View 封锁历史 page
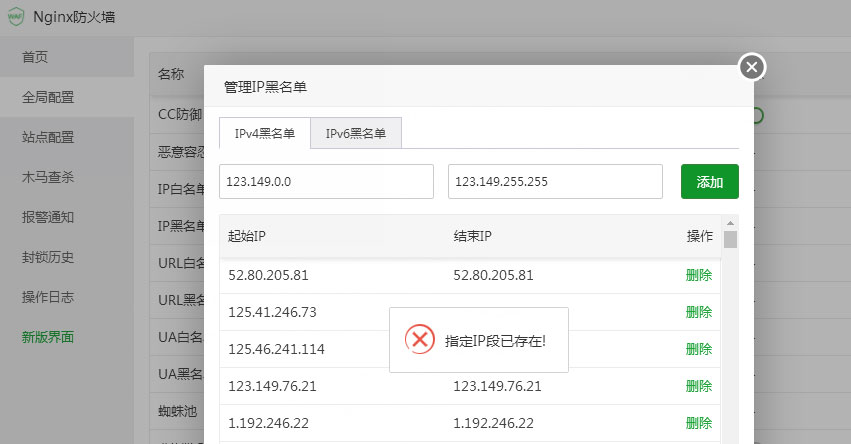851x444 pixels. (x=48, y=257)
